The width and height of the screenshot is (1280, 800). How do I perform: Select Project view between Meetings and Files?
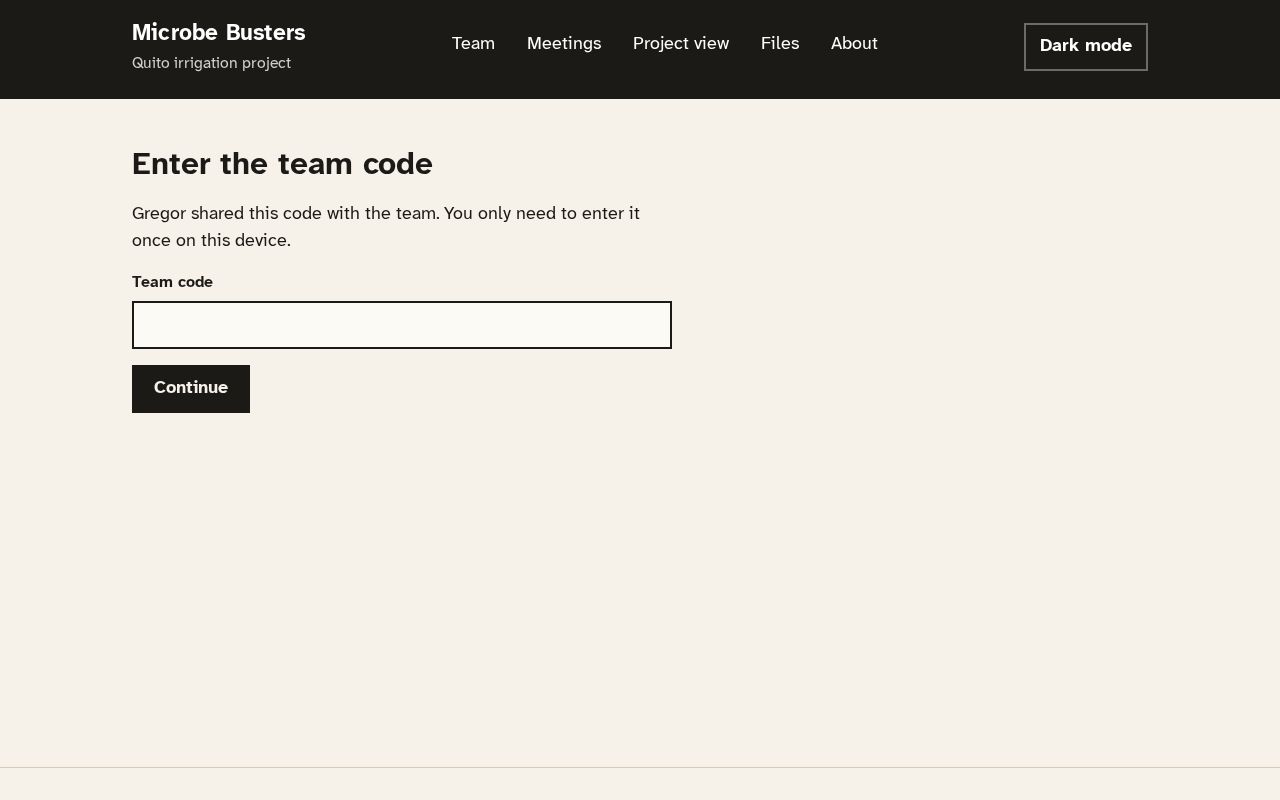681,43
